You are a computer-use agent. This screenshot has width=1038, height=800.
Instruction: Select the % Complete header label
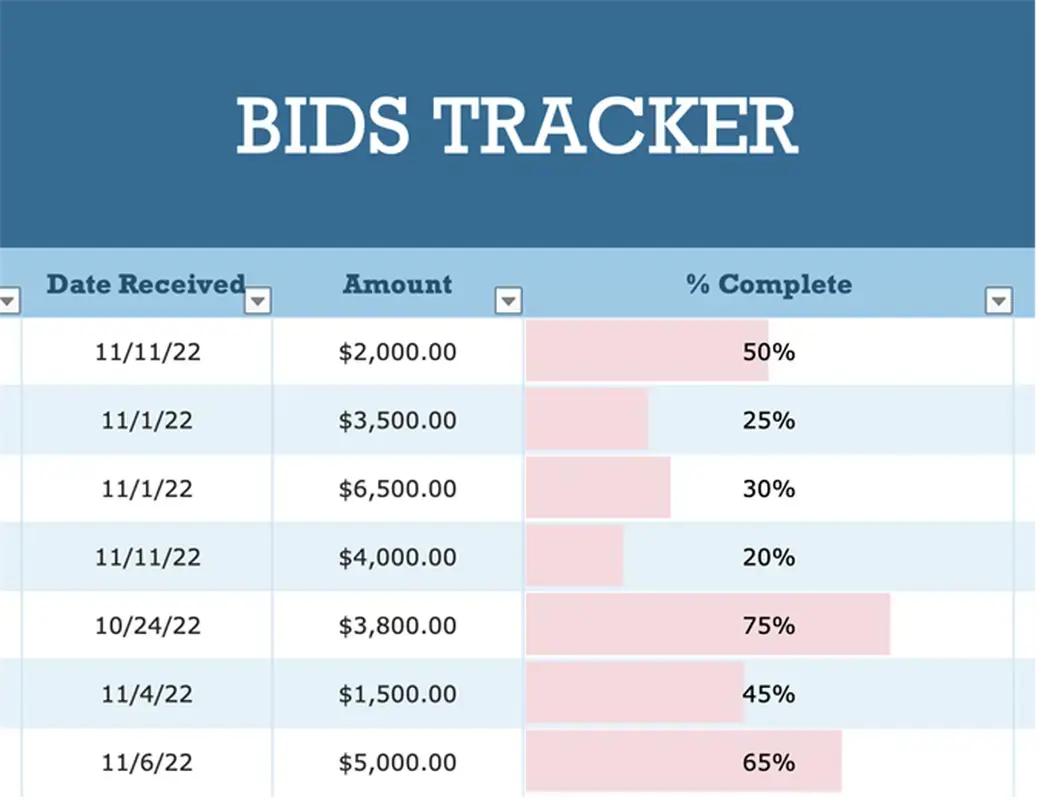(768, 284)
